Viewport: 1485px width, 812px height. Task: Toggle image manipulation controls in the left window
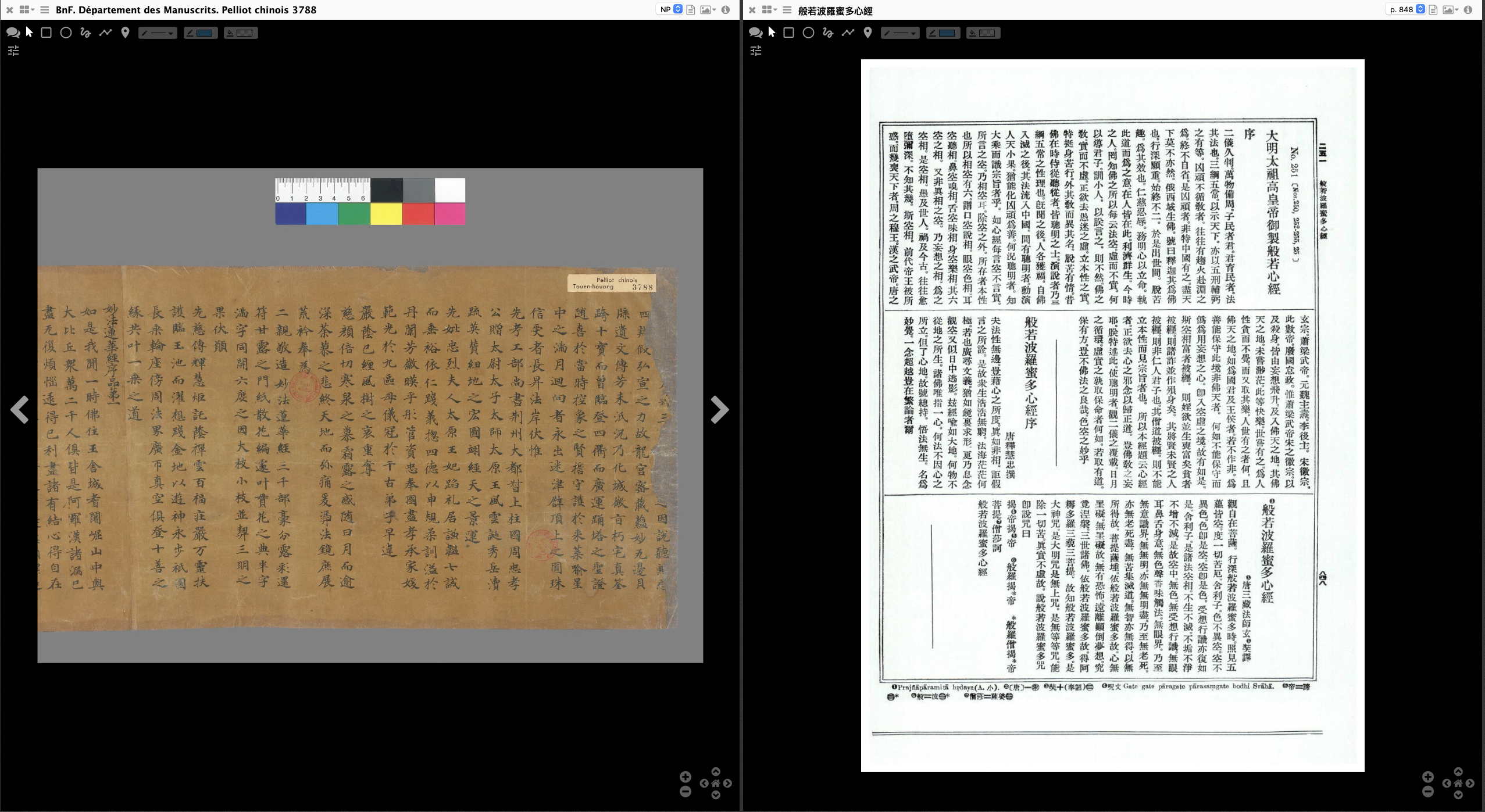pyautogui.click(x=13, y=51)
